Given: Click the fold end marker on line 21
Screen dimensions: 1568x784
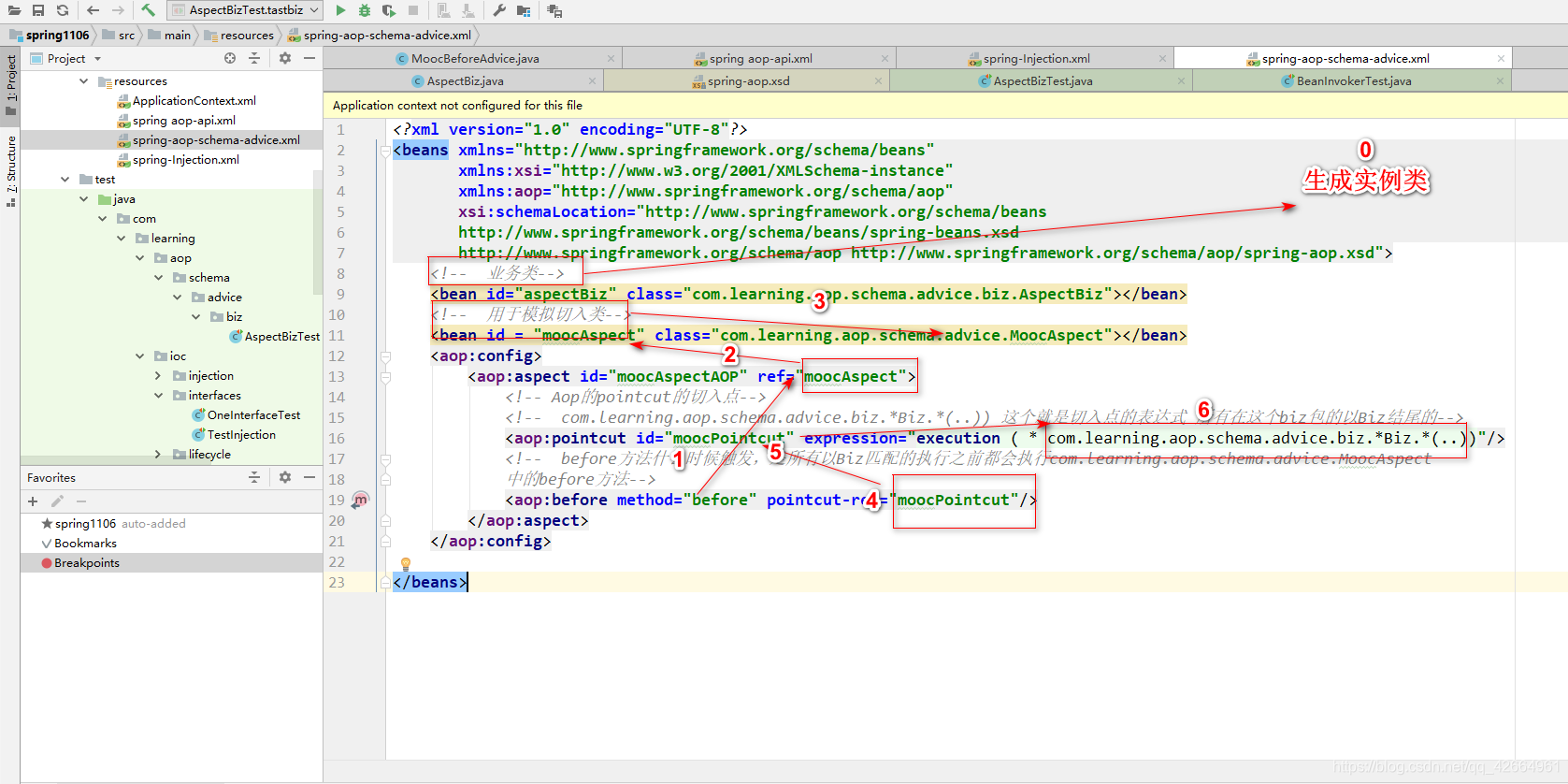Looking at the screenshot, I should pos(385,542).
